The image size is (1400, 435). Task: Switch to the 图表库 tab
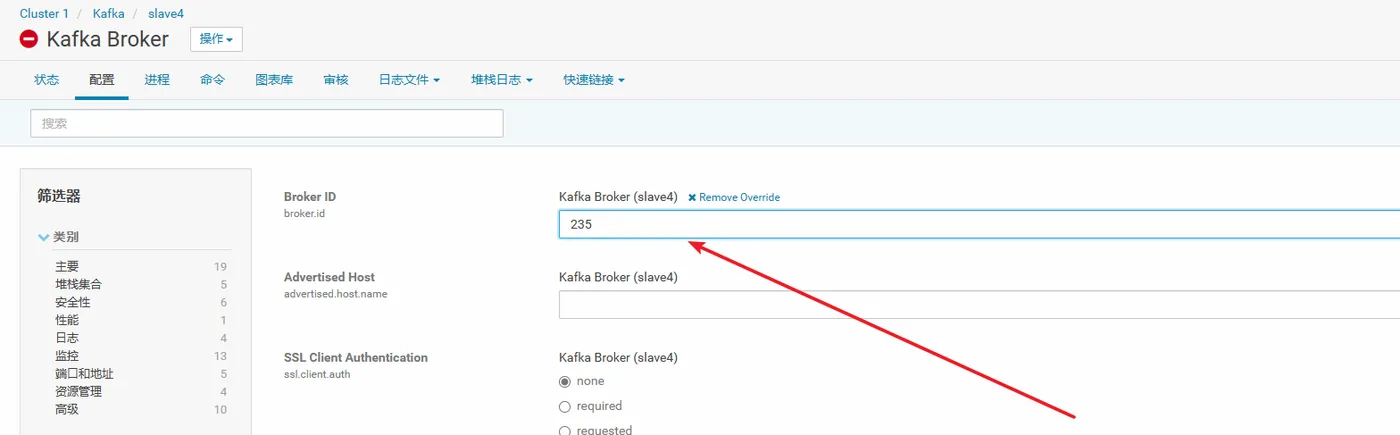point(274,80)
